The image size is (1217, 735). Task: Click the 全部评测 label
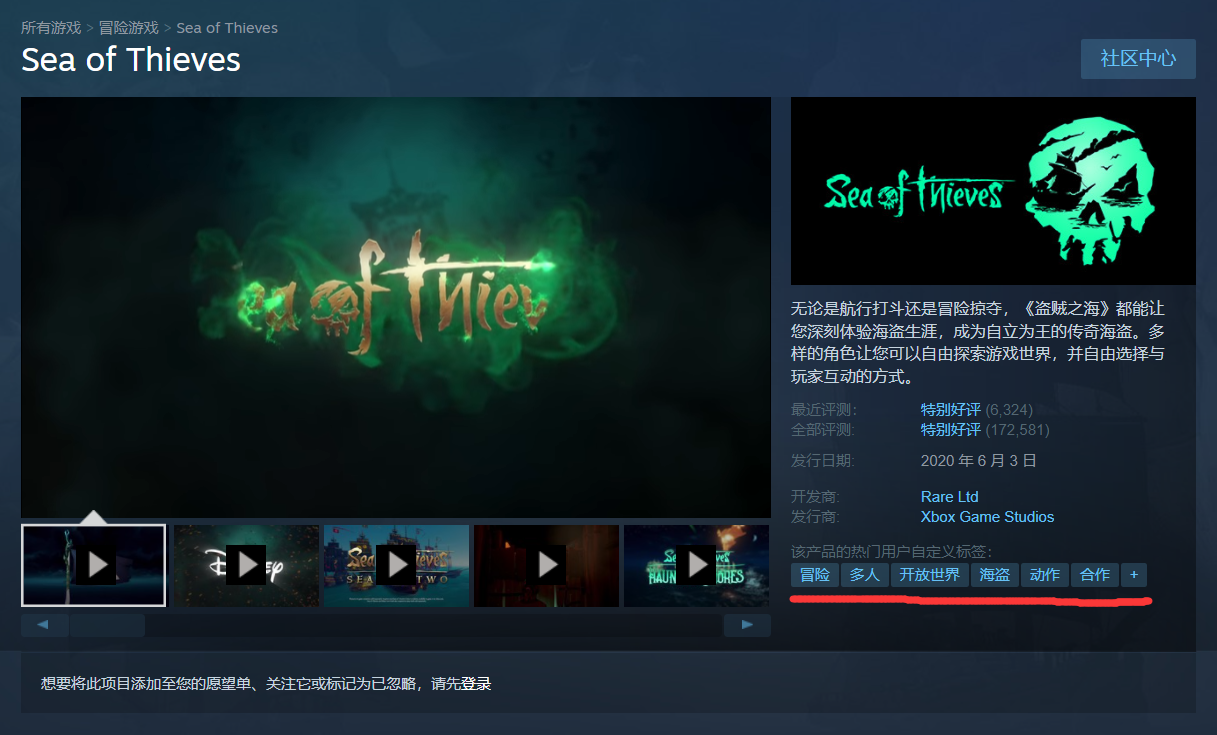pyautogui.click(x=824, y=430)
